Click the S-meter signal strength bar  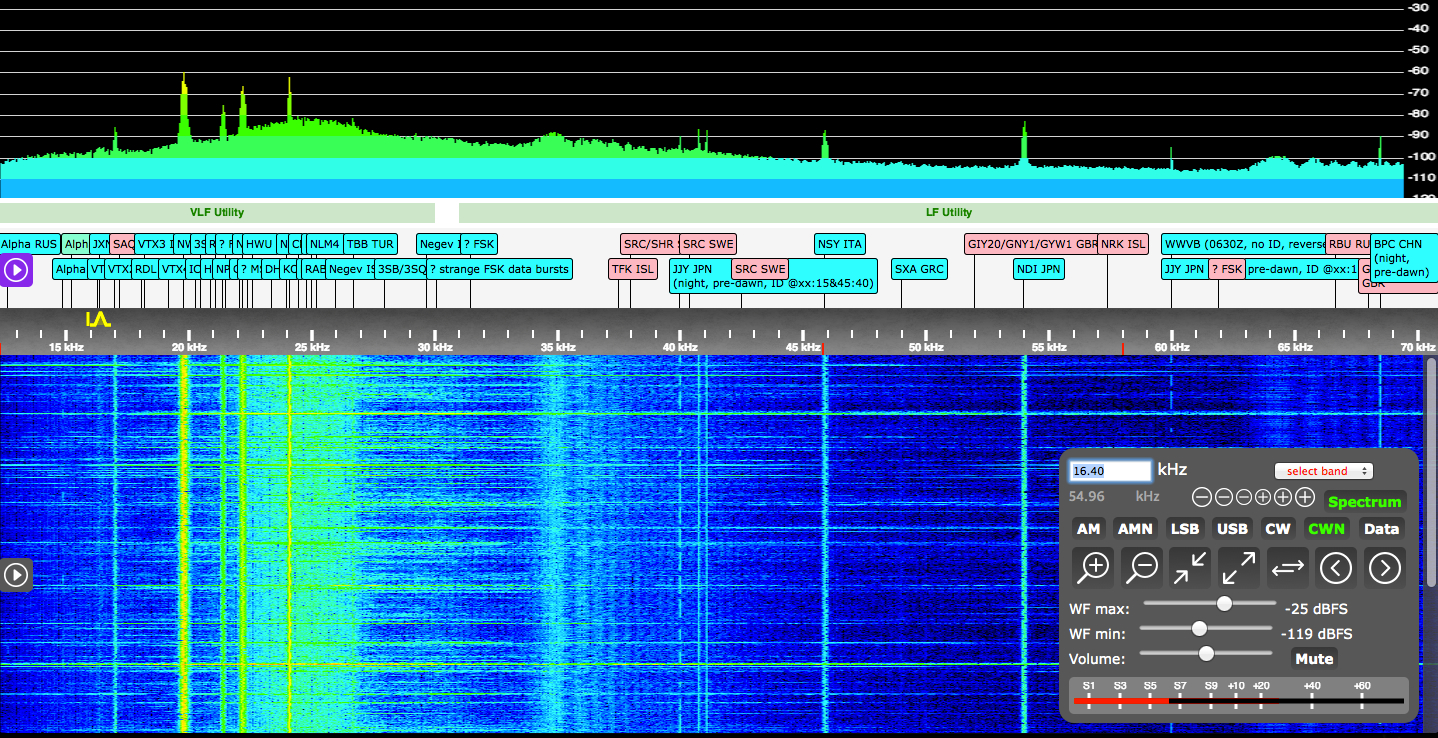pyautogui.click(x=1238, y=700)
